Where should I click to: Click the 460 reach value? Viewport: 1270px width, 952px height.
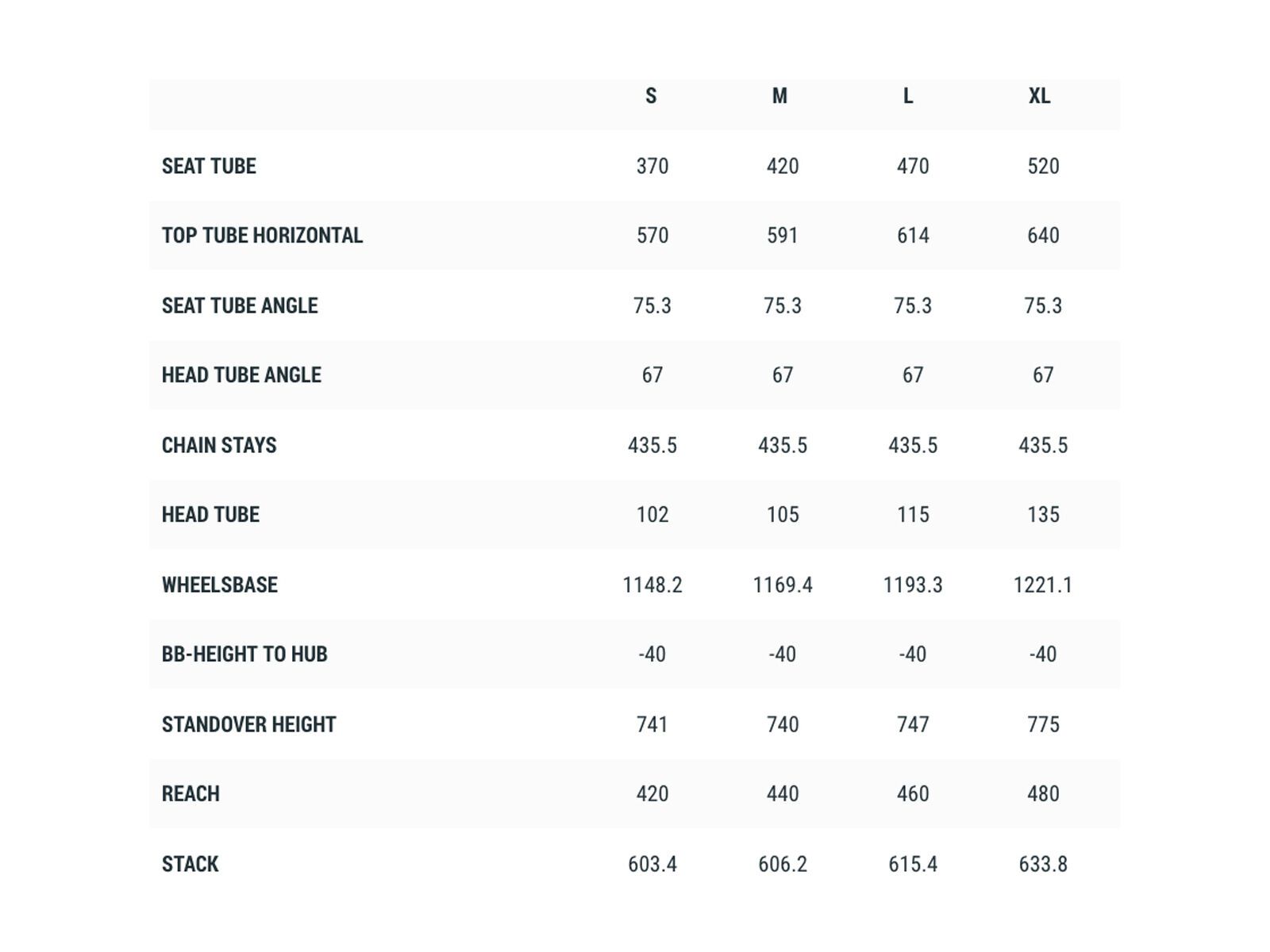(913, 794)
